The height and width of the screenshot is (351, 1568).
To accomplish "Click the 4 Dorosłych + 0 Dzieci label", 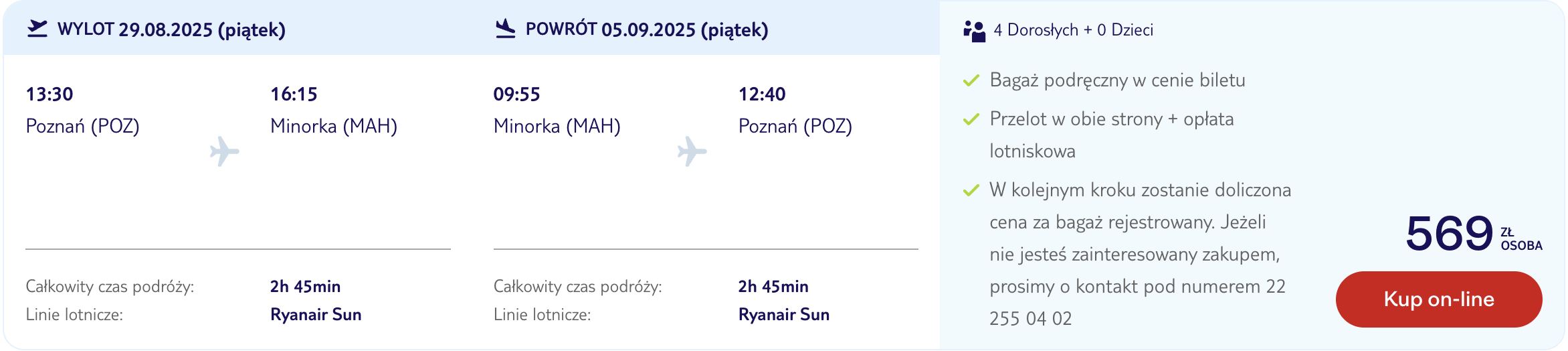I will click(1073, 30).
